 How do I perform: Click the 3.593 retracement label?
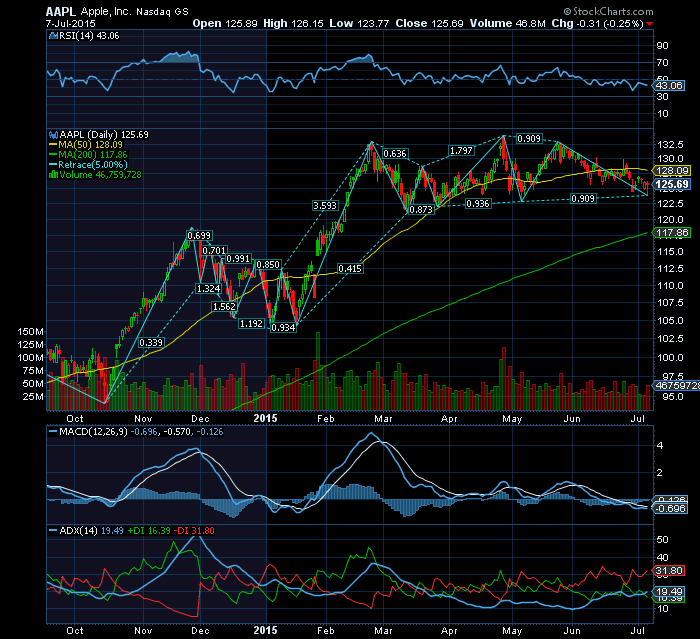(x=325, y=205)
